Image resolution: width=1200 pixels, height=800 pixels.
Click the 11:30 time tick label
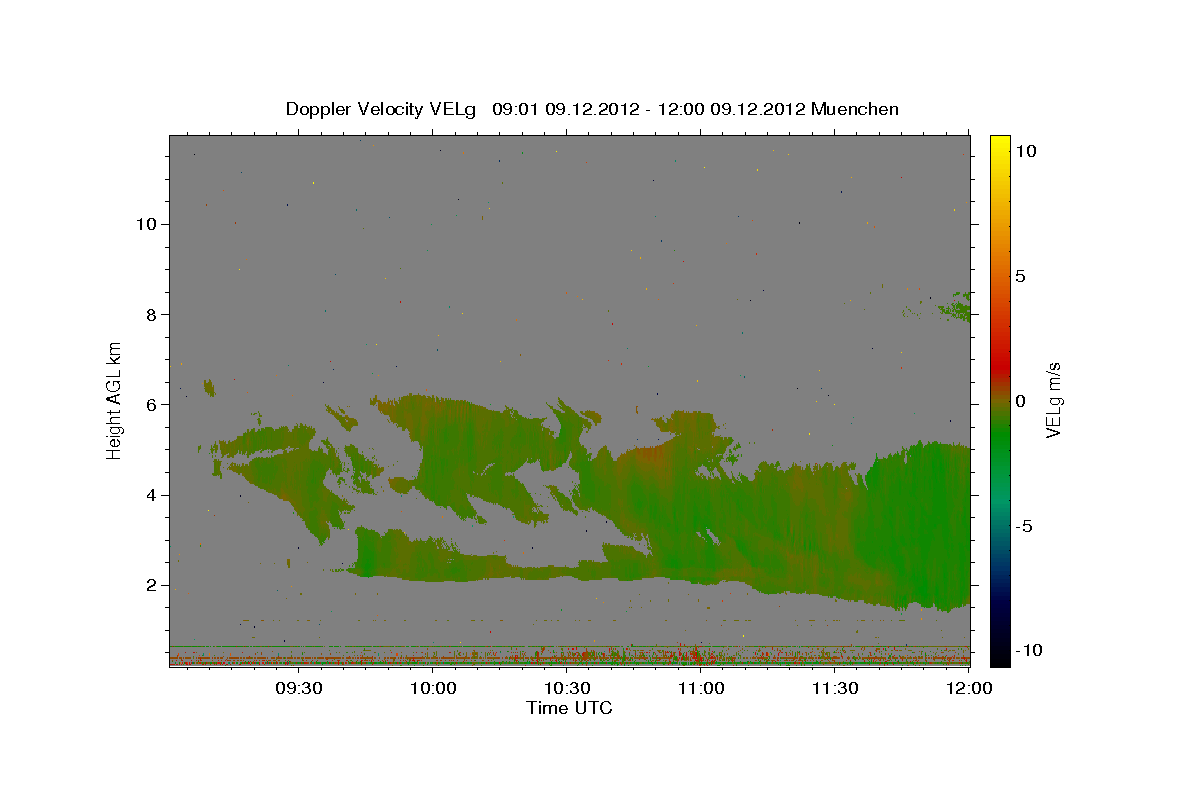(x=835, y=689)
